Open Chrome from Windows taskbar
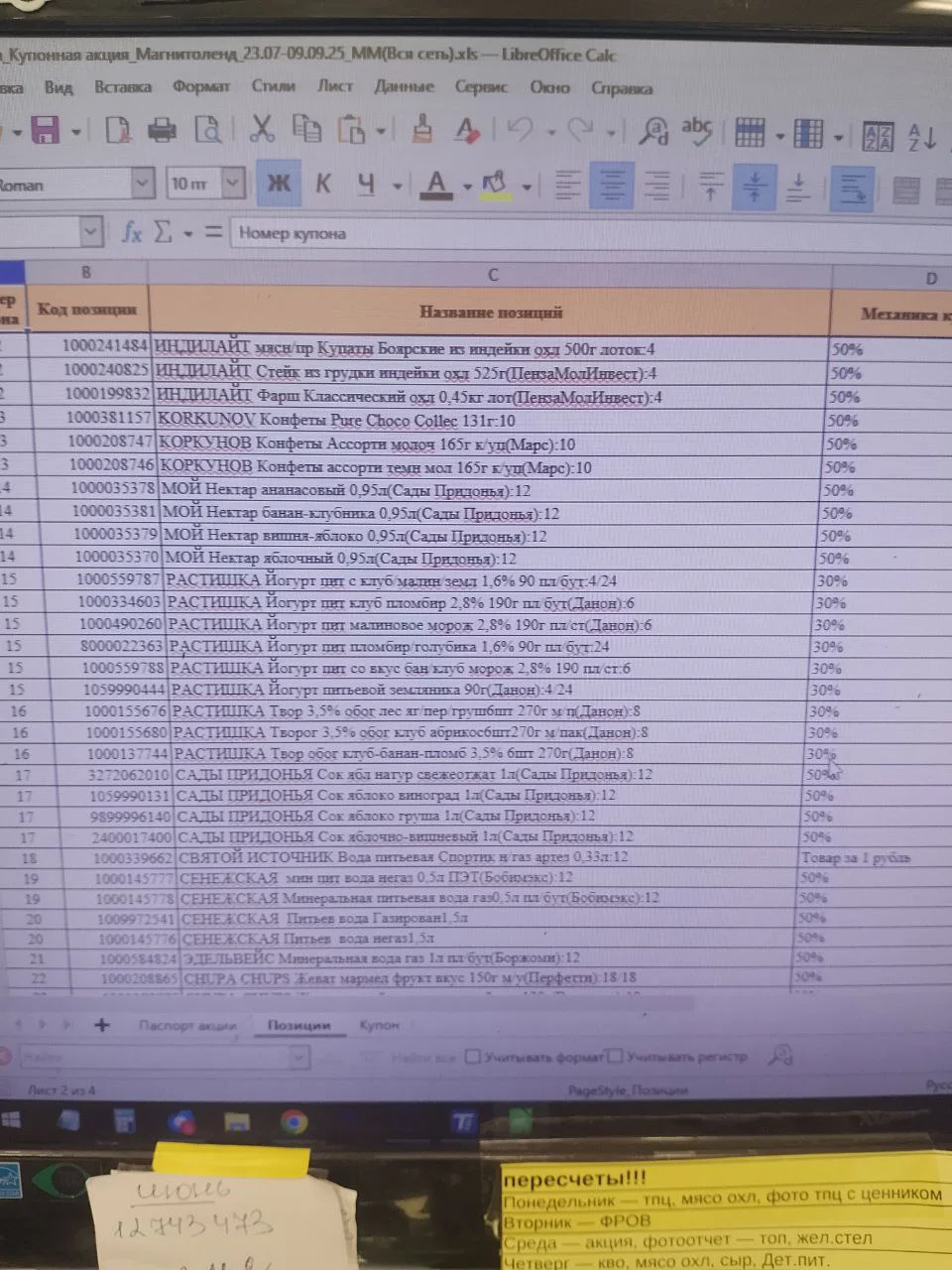The height and width of the screenshot is (1270, 952). point(293,1122)
